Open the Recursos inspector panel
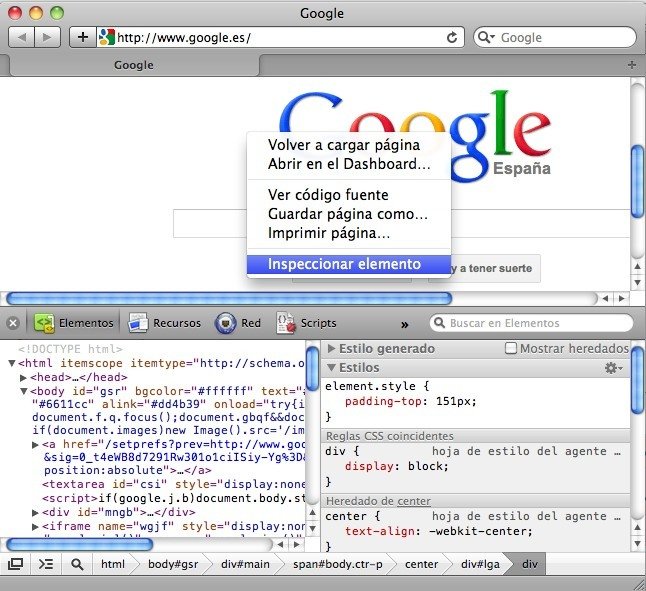This screenshot has height=591, width=646. coord(164,323)
